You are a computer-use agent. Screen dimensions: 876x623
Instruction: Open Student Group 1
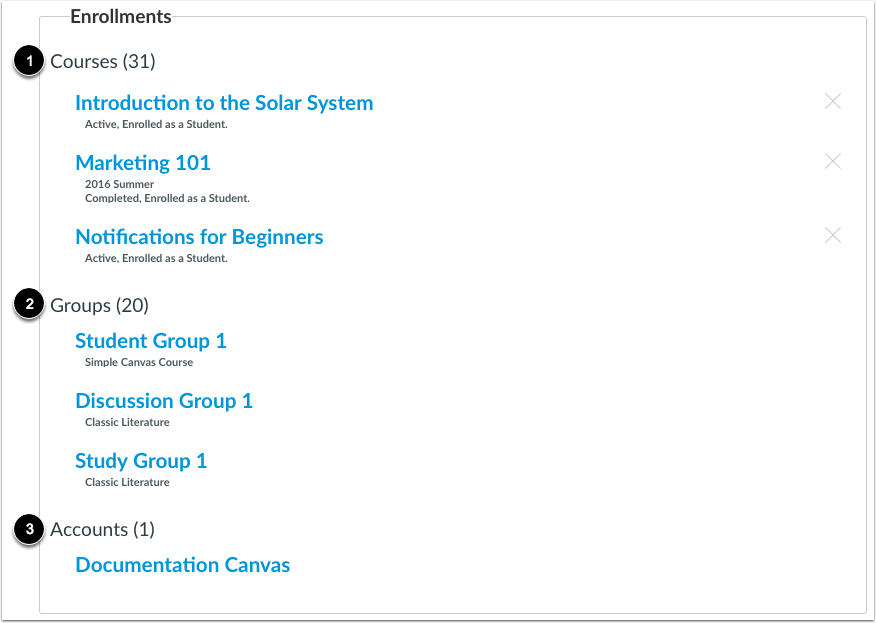pyautogui.click(x=150, y=341)
